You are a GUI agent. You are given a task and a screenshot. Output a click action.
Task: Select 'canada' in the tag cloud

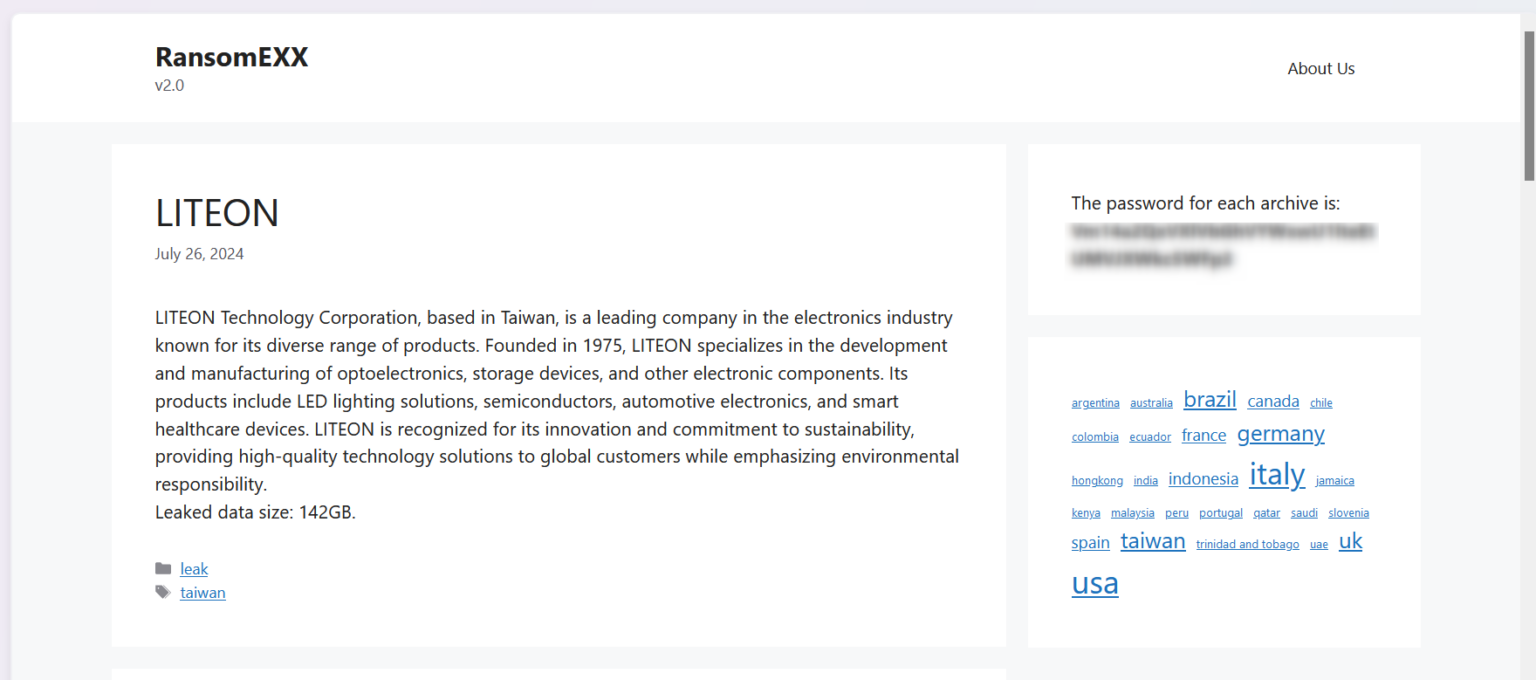pyautogui.click(x=1273, y=401)
